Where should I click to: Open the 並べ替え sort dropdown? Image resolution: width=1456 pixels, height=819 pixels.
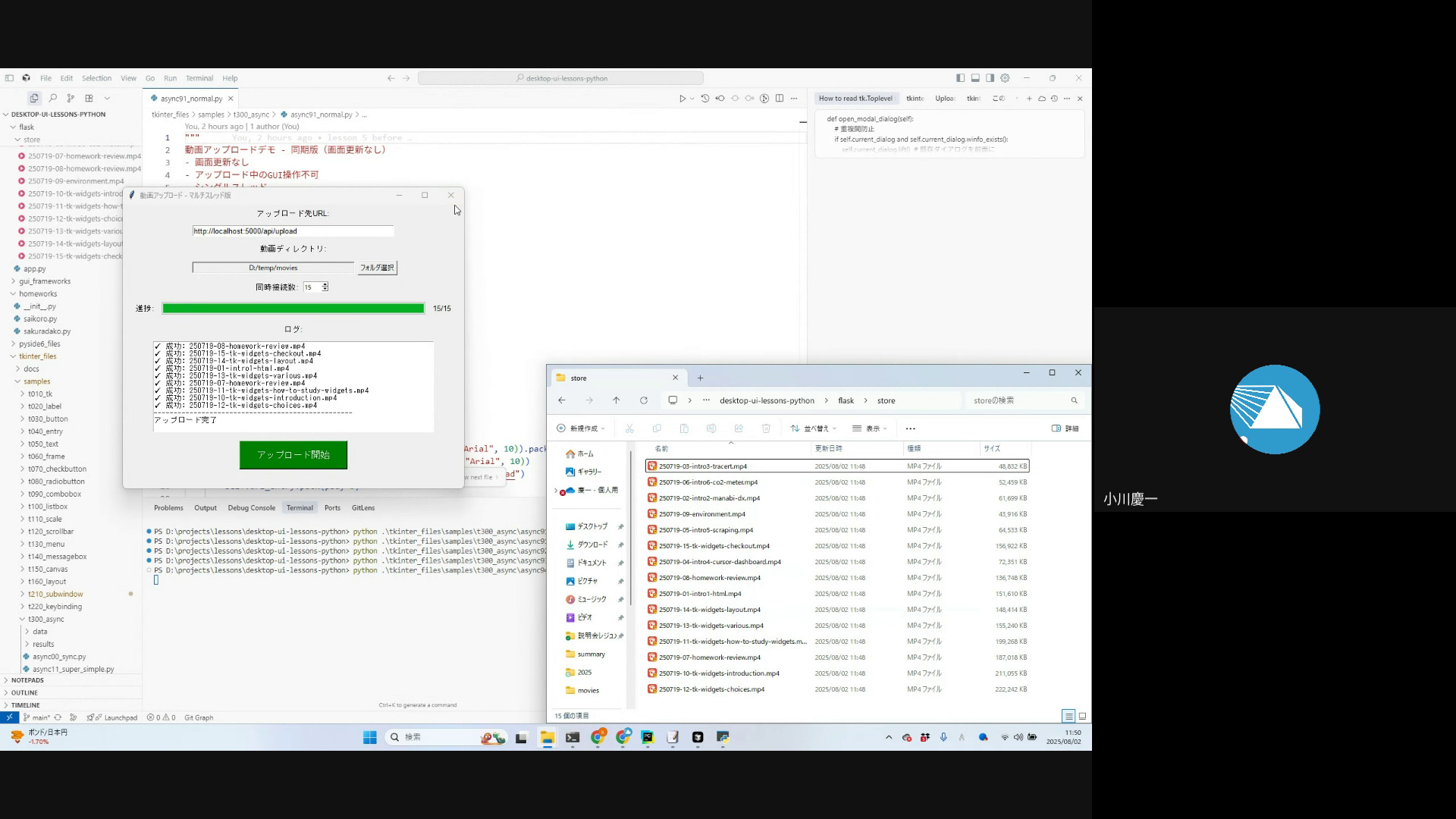coord(813,428)
